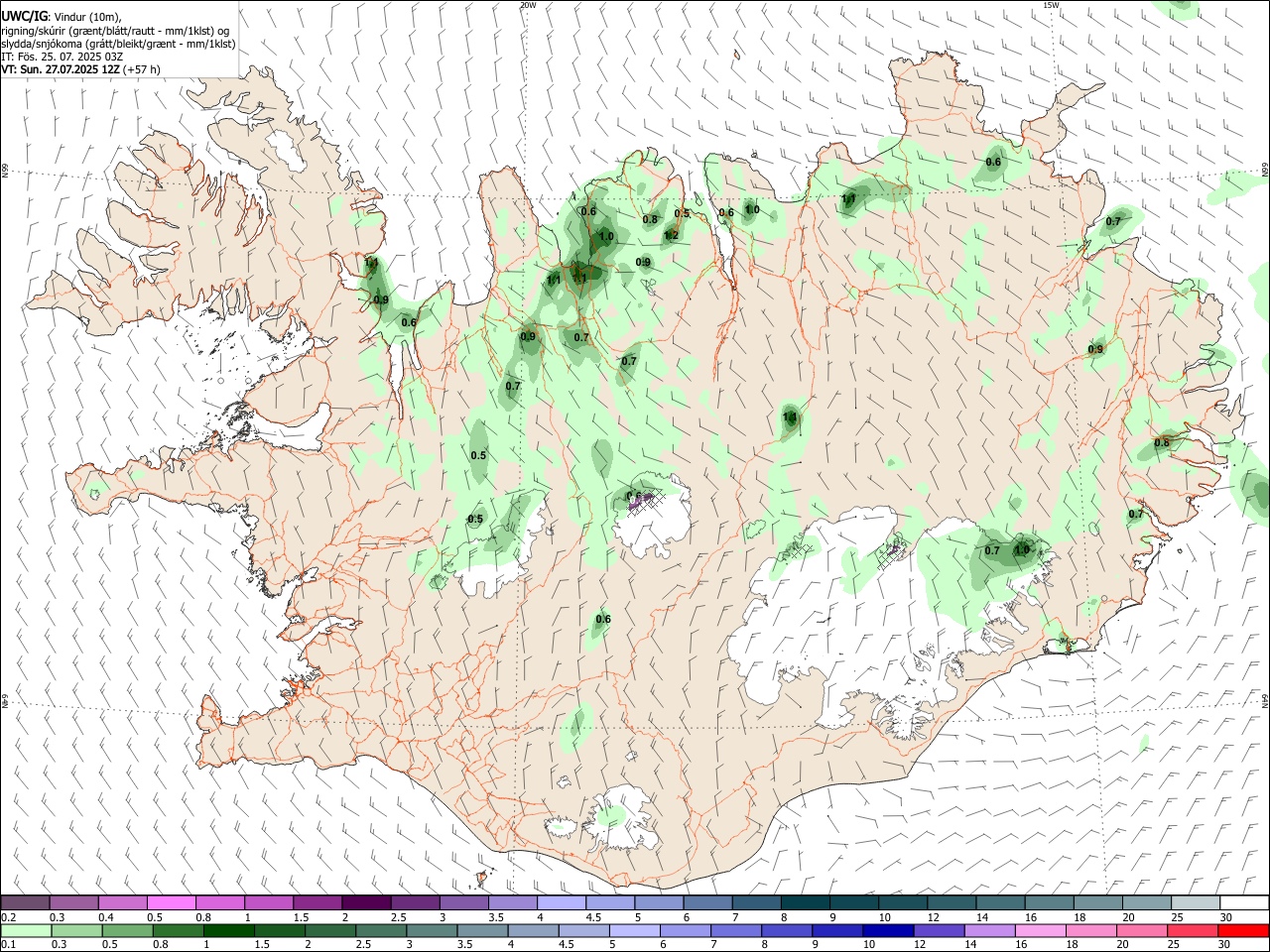Click the '30' label under the lower scale

(1226, 945)
